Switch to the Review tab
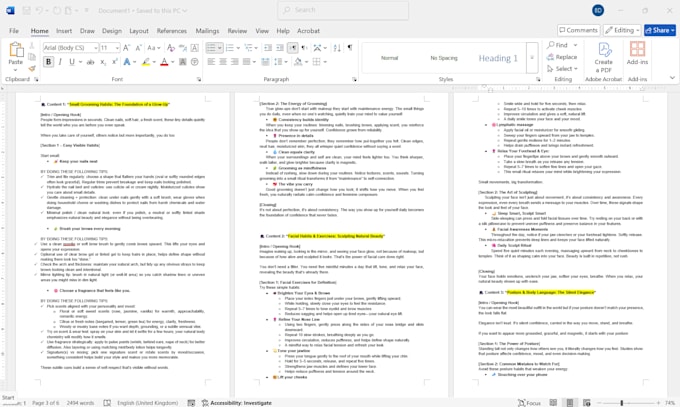 click(x=237, y=31)
